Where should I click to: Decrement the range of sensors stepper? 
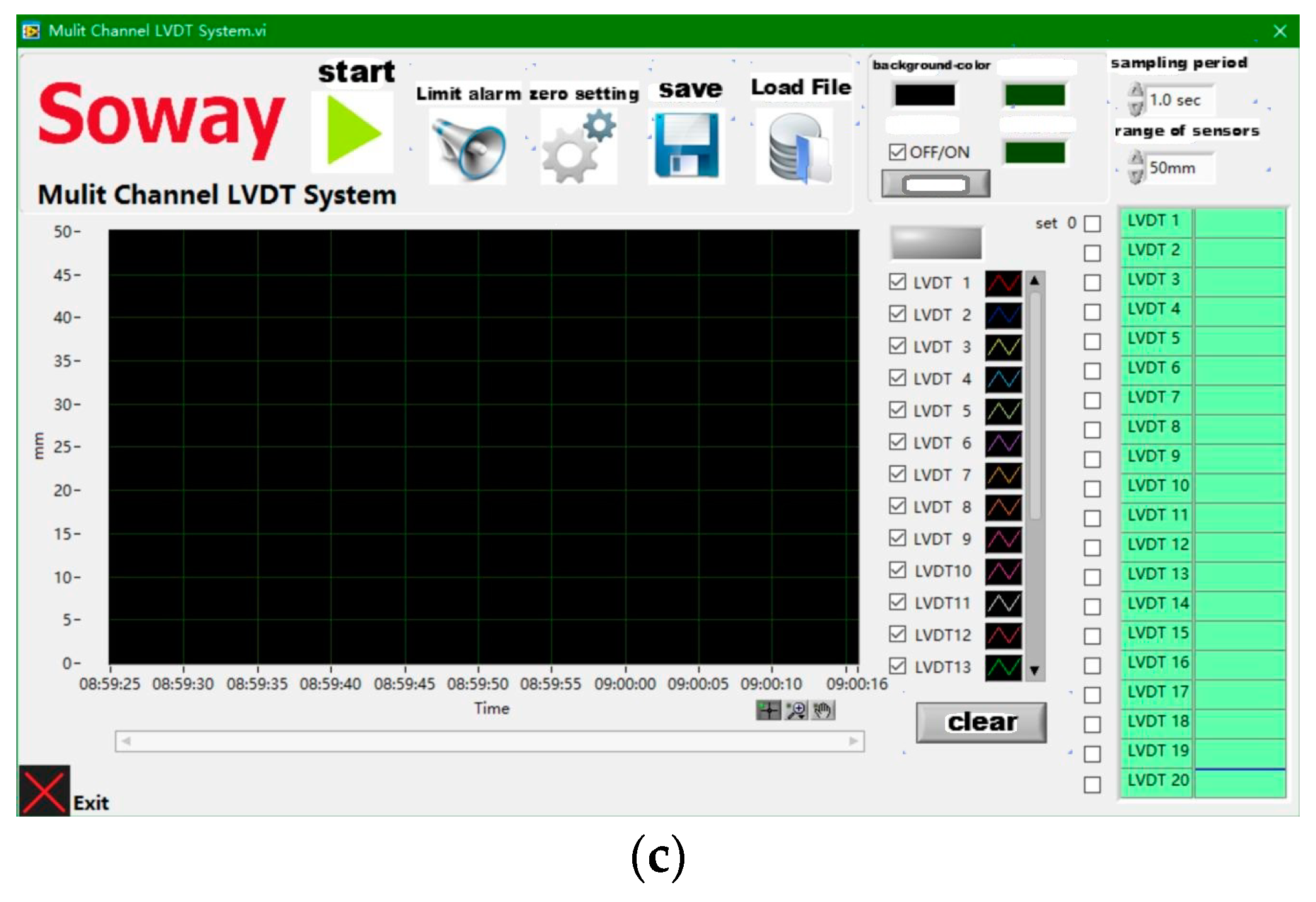point(1136,177)
